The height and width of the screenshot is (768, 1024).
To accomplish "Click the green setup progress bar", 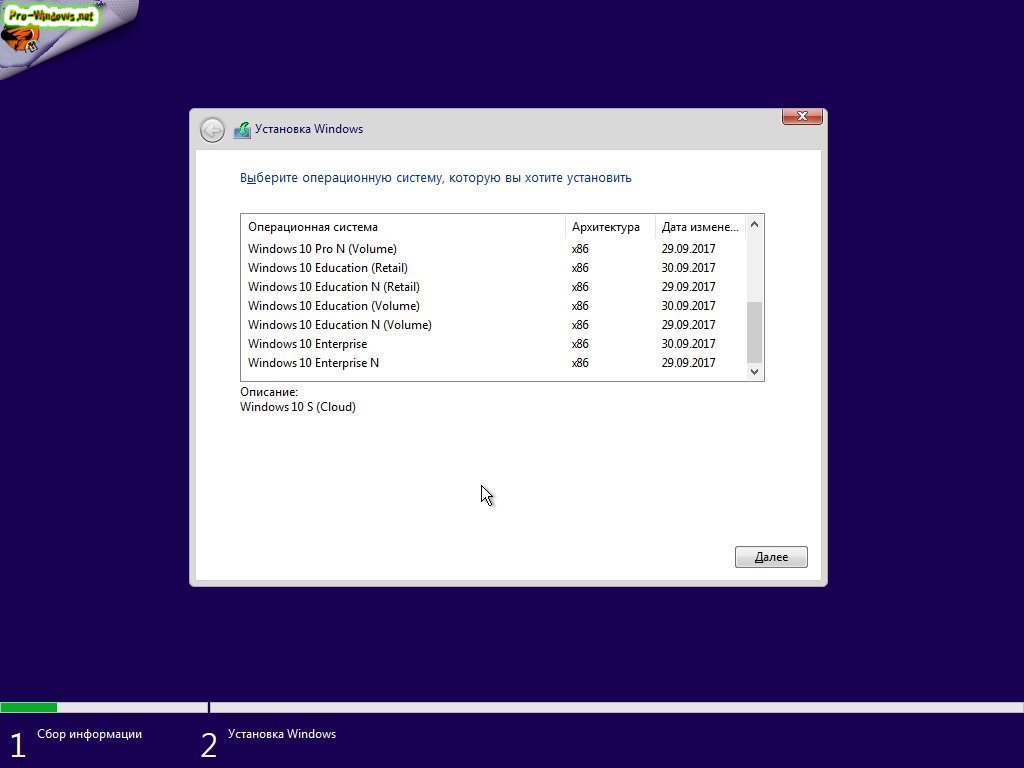I will (x=29, y=707).
